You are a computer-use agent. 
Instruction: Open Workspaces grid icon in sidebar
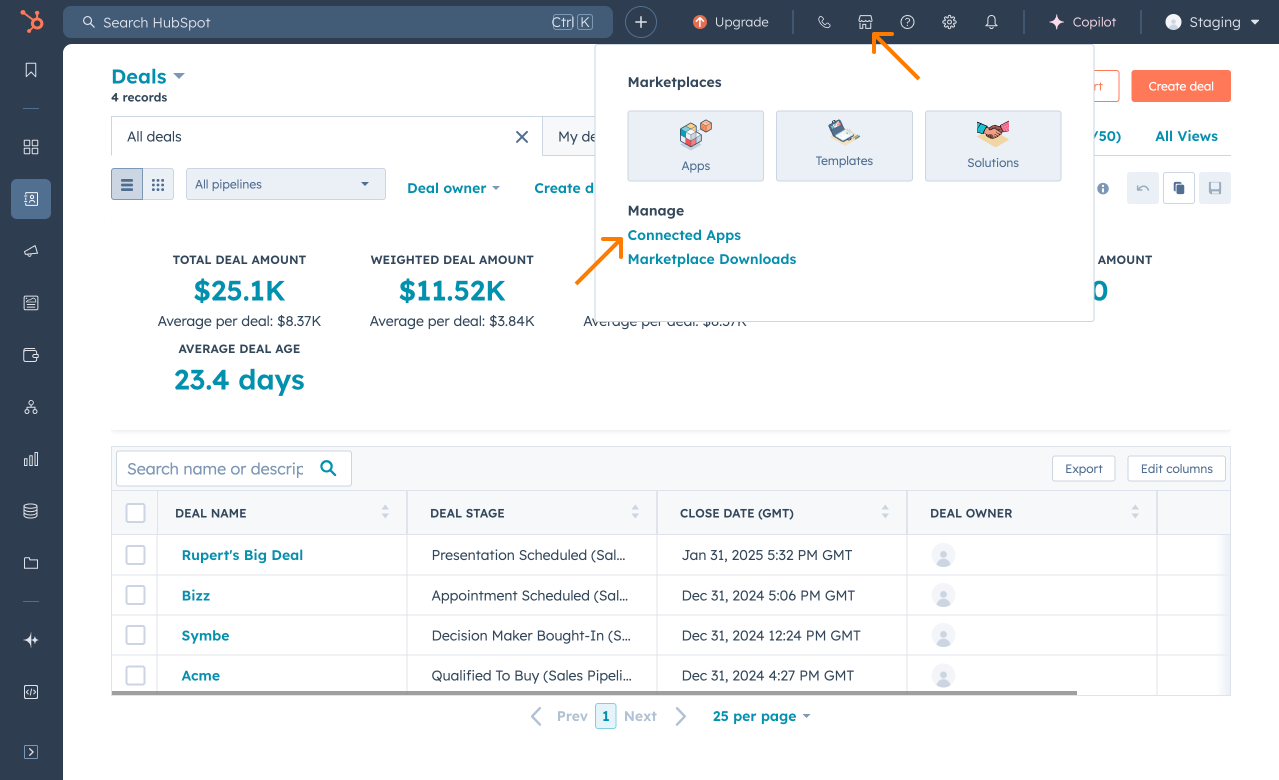click(x=31, y=147)
